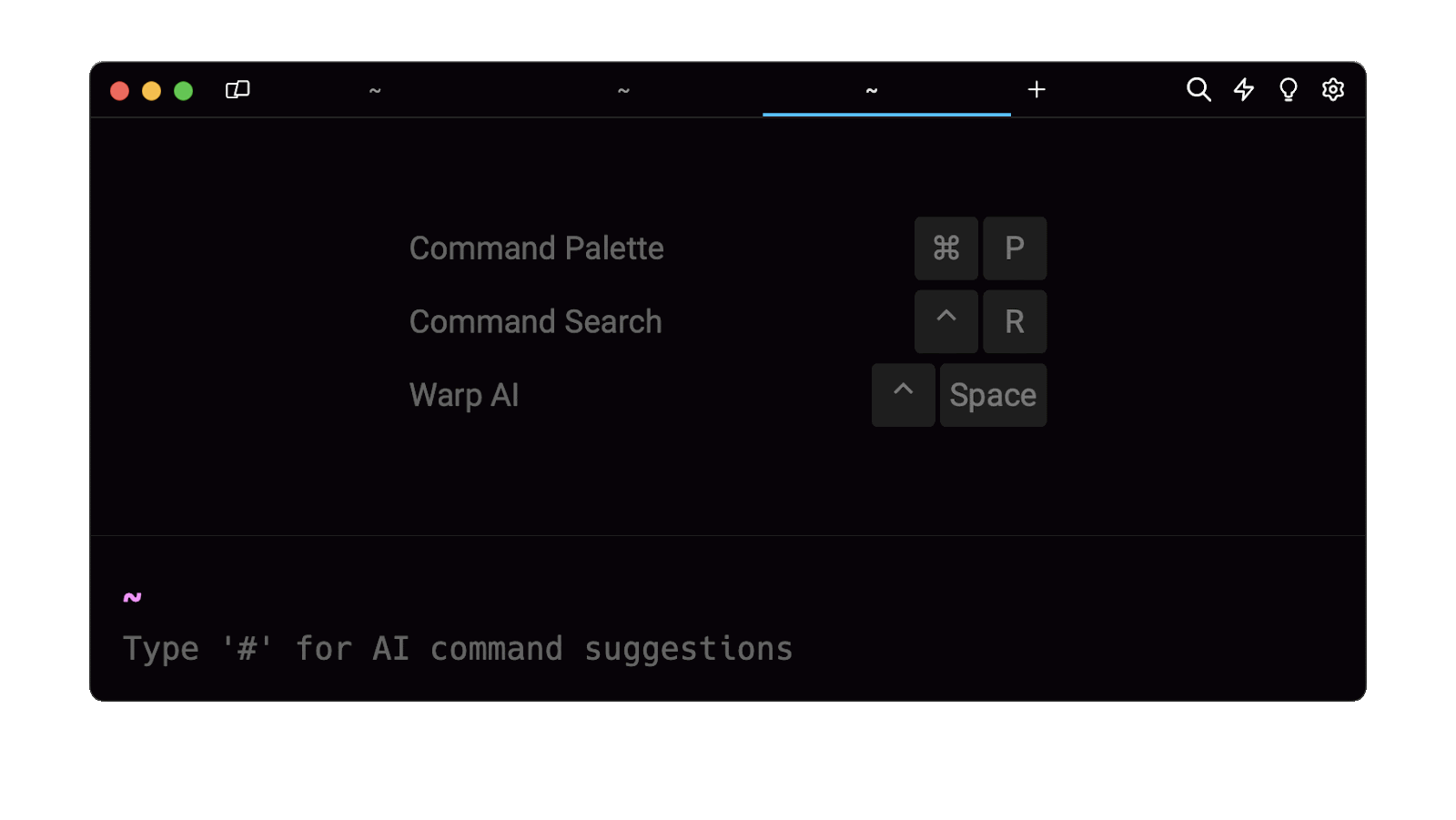Open the Warp Drive panel icon
Image resolution: width=1456 pixels, height=820 pixels.
[x=238, y=90]
